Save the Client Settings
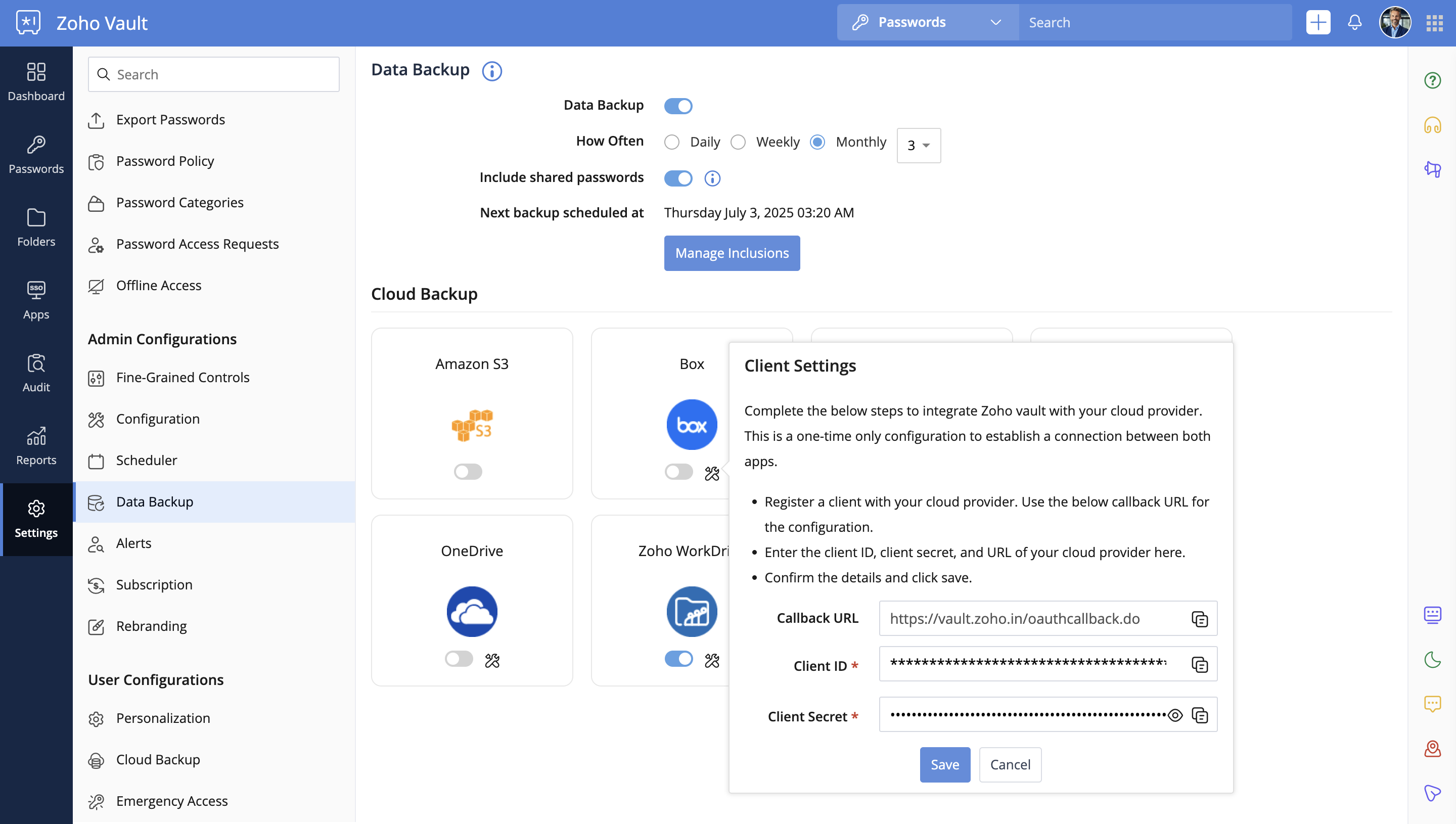 pyautogui.click(x=944, y=764)
